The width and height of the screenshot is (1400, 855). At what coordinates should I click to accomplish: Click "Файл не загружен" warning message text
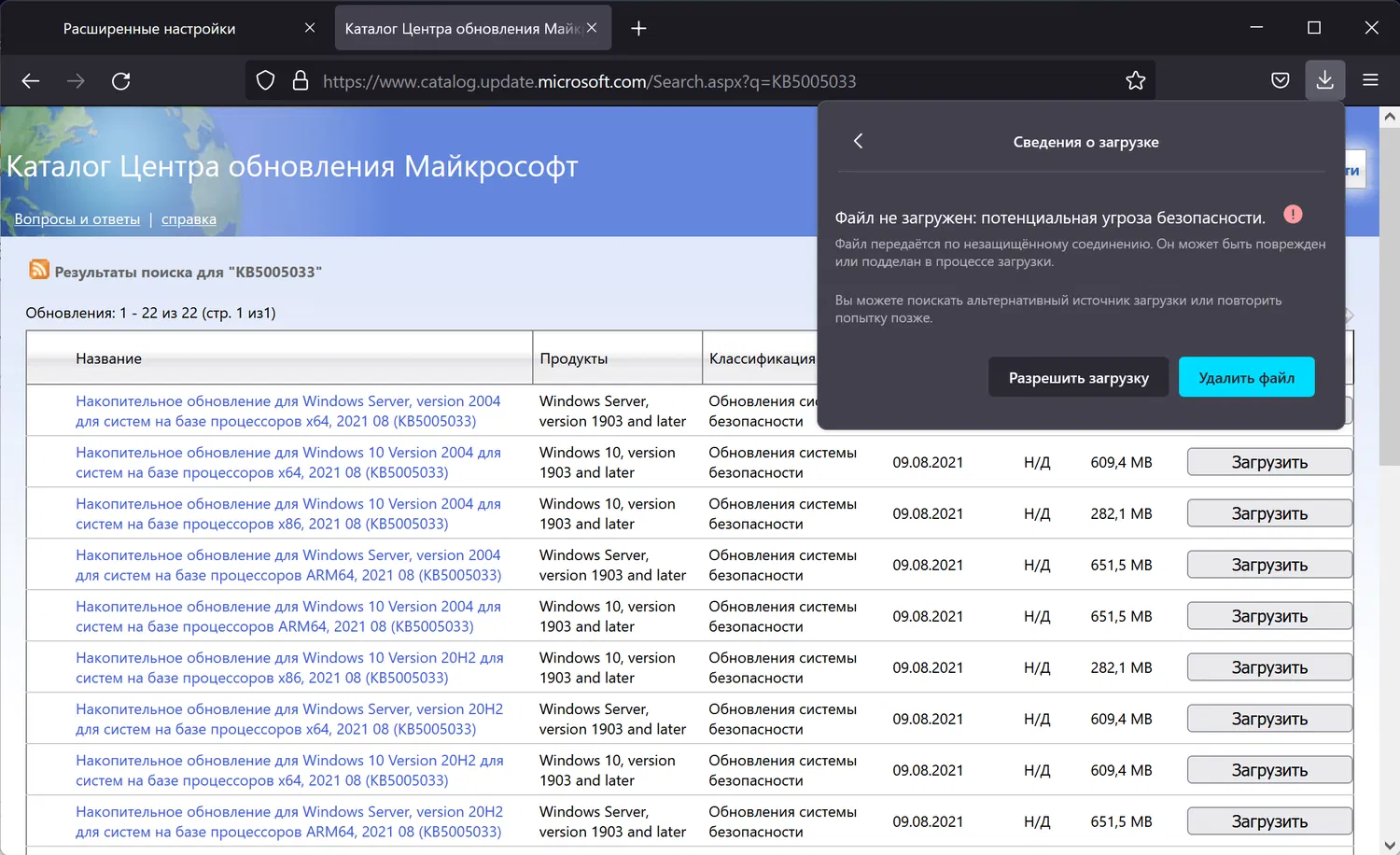(1050, 218)
